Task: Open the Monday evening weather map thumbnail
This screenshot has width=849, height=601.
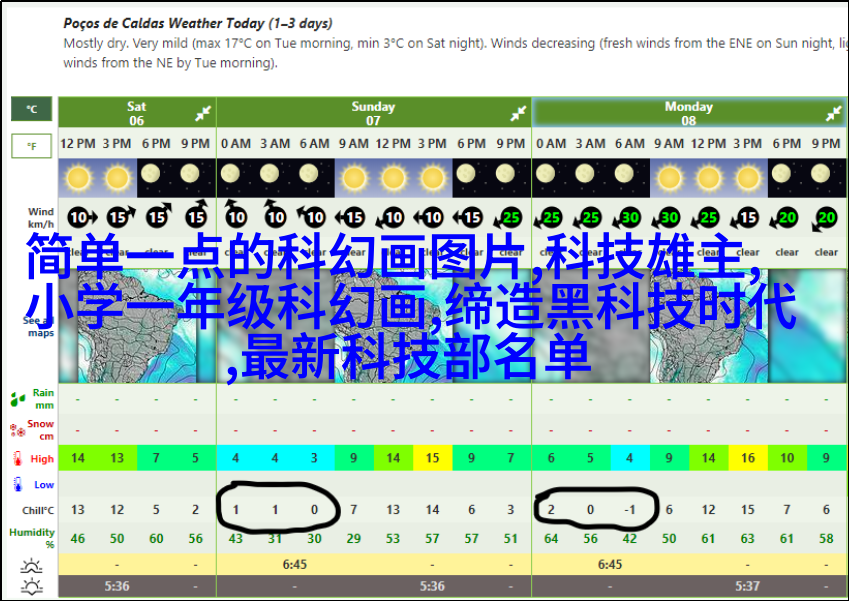Action: [x=807, y=325]
